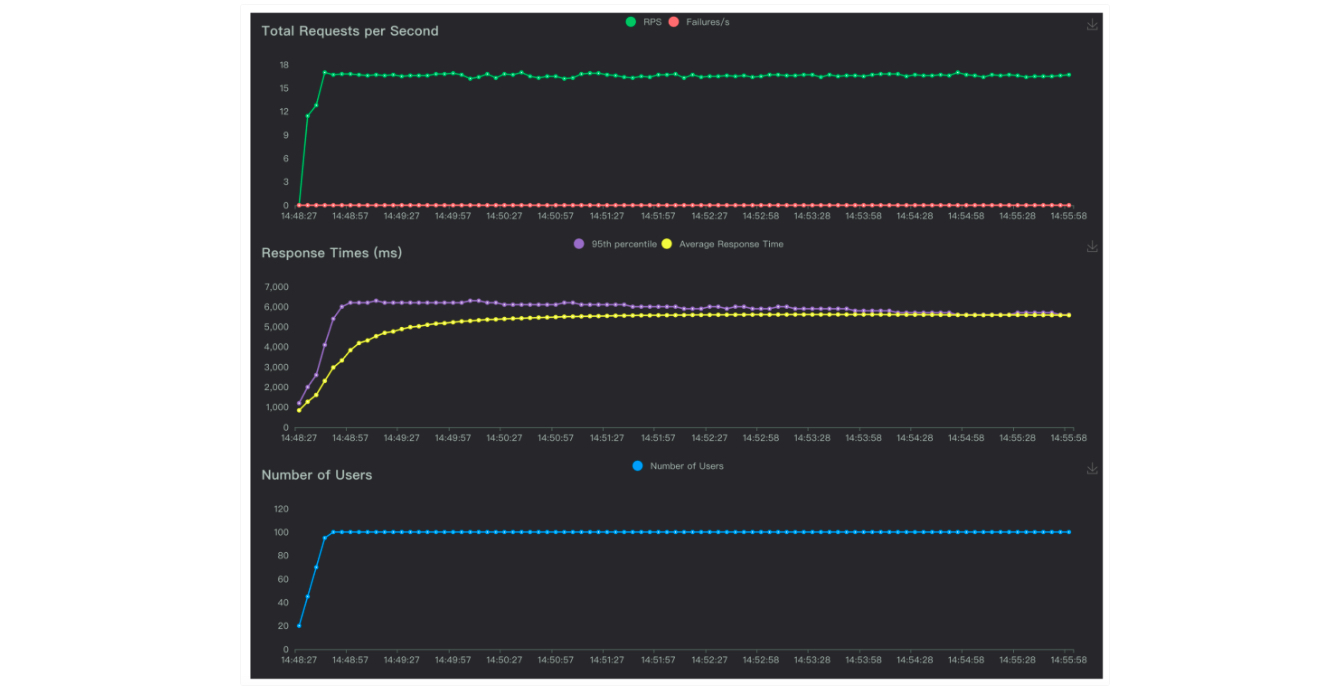Screen dimensions: 1326x686
Task: Click the Number of Users chart title
Action: coord(316,475)
